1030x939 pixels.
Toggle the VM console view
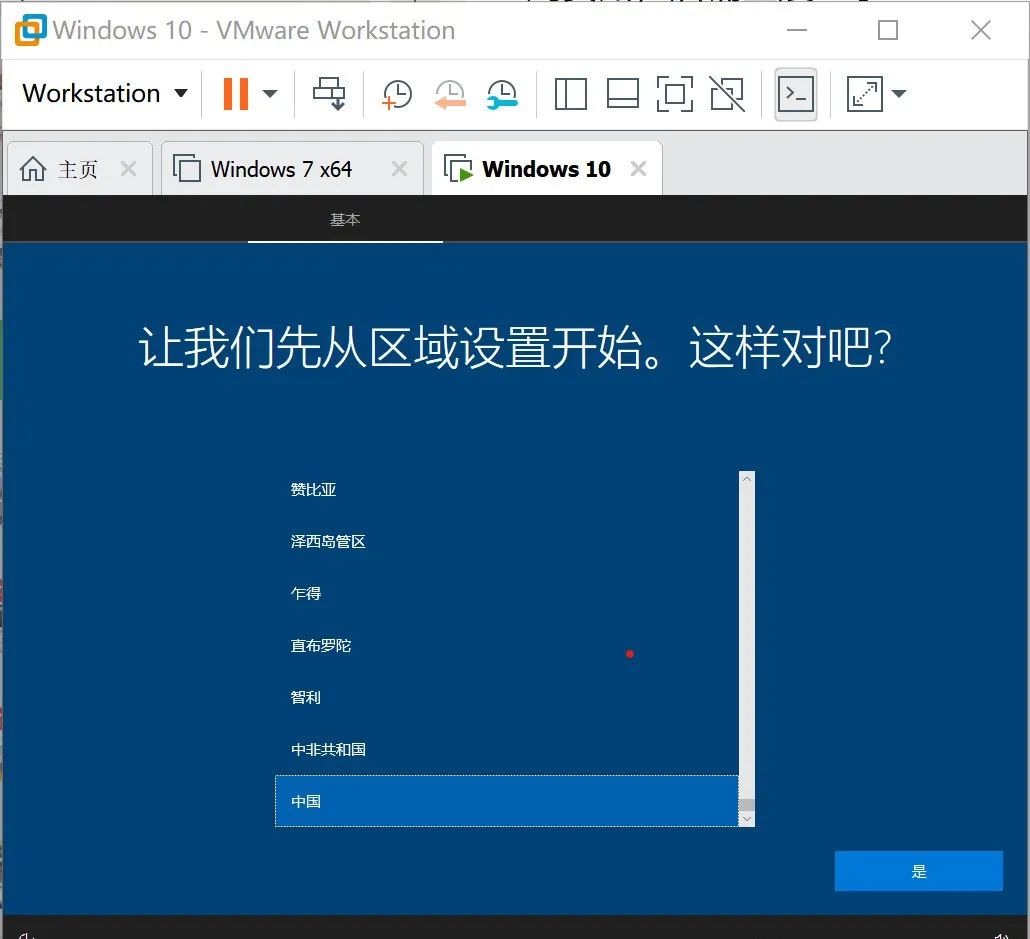tap(795, 93)
